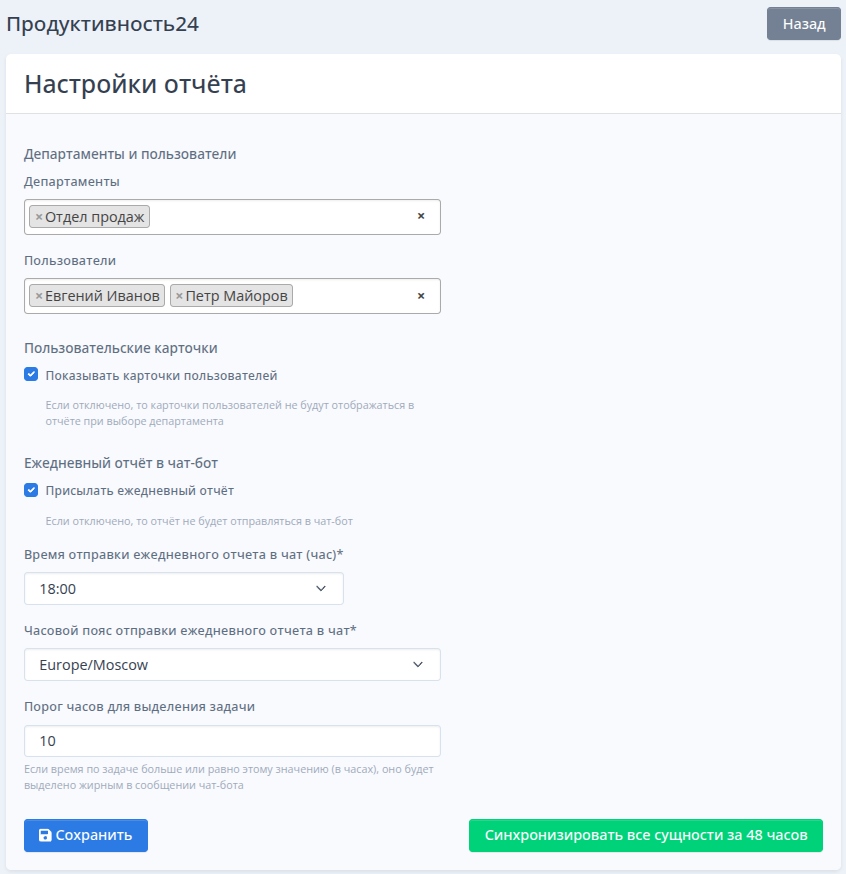Click Синхронизировать все сущности за 48 часов
The image size is (846, 874).
click(x=646, y=835)
